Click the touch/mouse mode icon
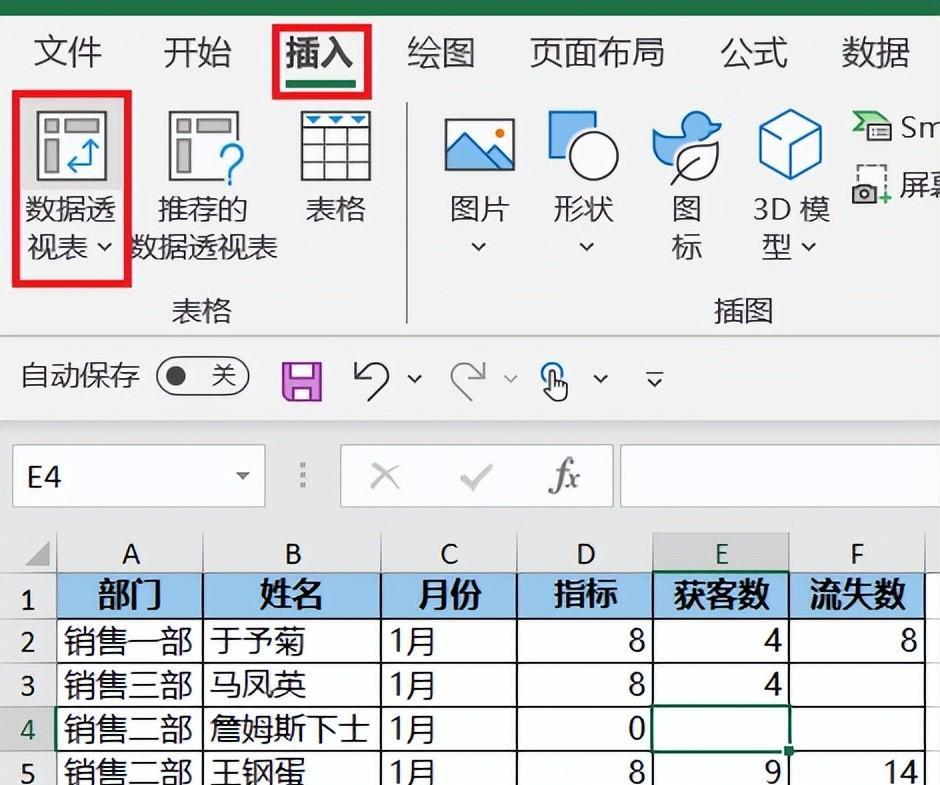This screenshot has height=785, width=940. pyautogui.click(x=553, y=381)
